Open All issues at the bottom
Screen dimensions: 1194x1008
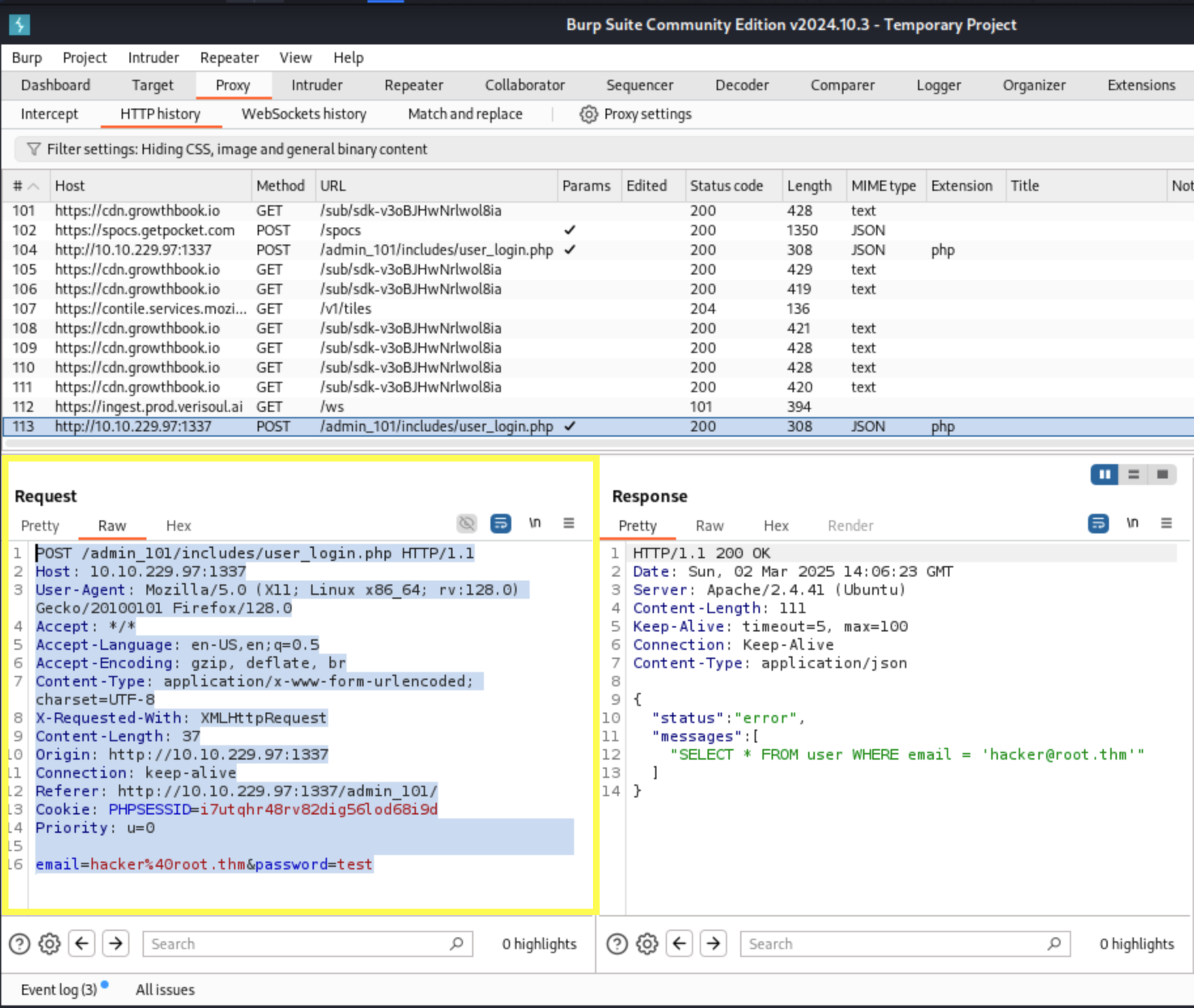[x=164, y=989]
